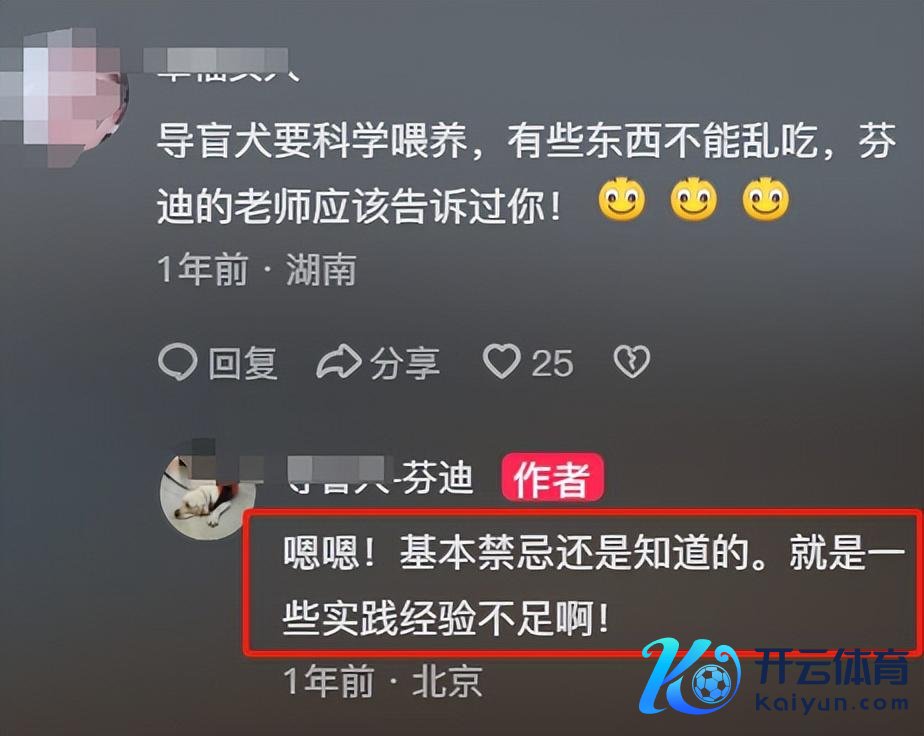
Task: Tap the middle smiley emoji
Action: tap(694, 199)
